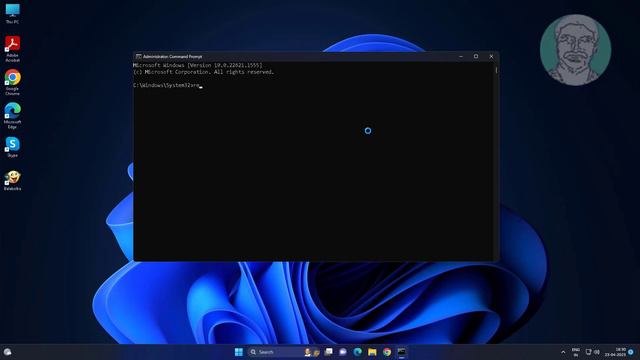Launch Microsoft Edge from the taskbar
640x360 pixels.
(358, 352)
